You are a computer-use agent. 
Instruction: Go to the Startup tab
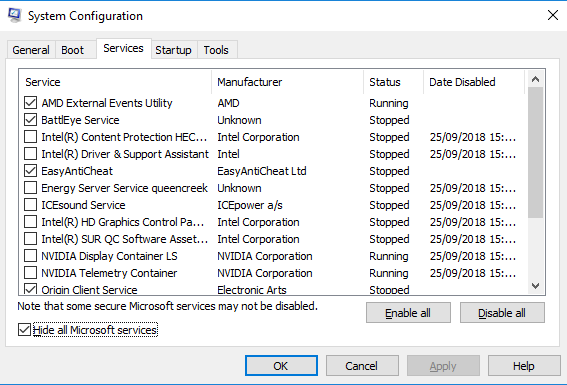point(173,50)
